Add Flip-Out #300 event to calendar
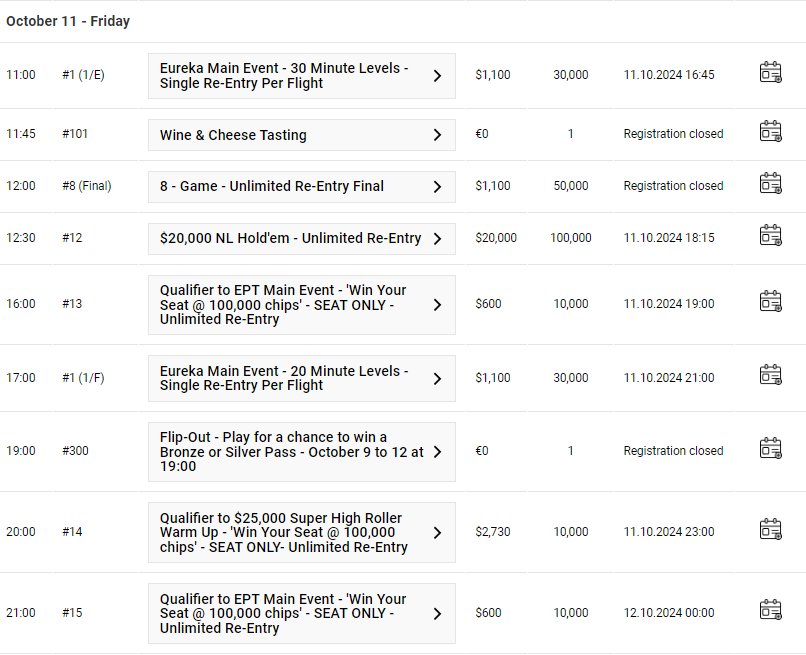The width and height of the screenshot is (806, 655). [771, 449]
